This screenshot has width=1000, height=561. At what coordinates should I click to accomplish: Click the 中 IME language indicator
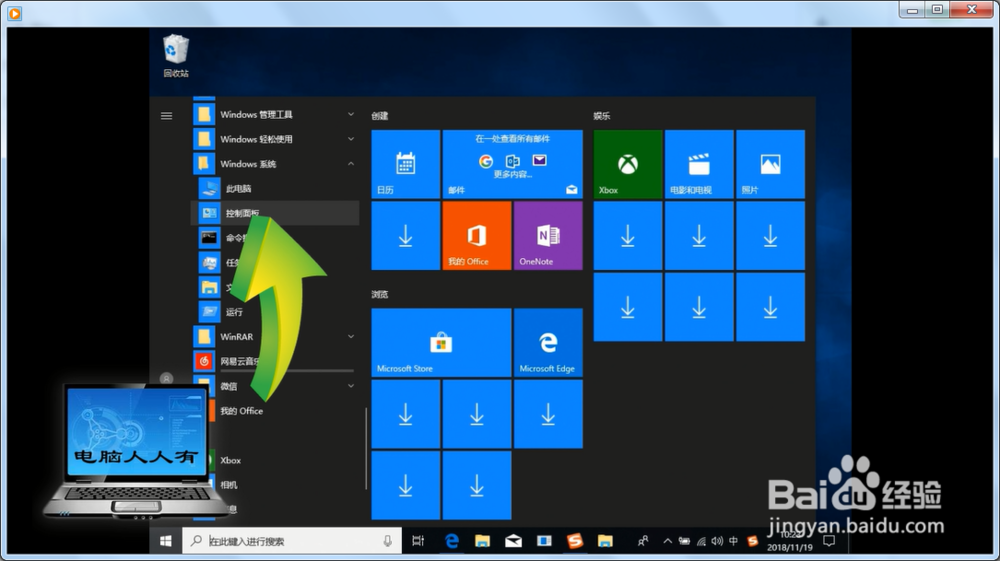click(733, 541)
